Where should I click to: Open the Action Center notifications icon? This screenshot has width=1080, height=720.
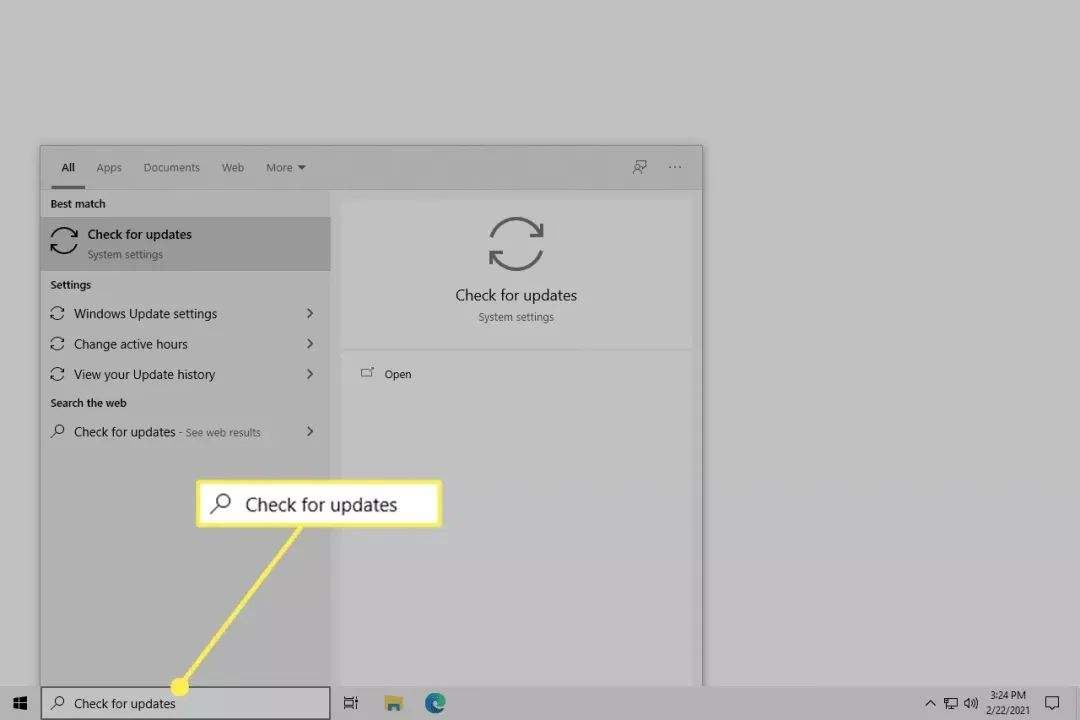pyautogui.click(x=1052, y=703)
